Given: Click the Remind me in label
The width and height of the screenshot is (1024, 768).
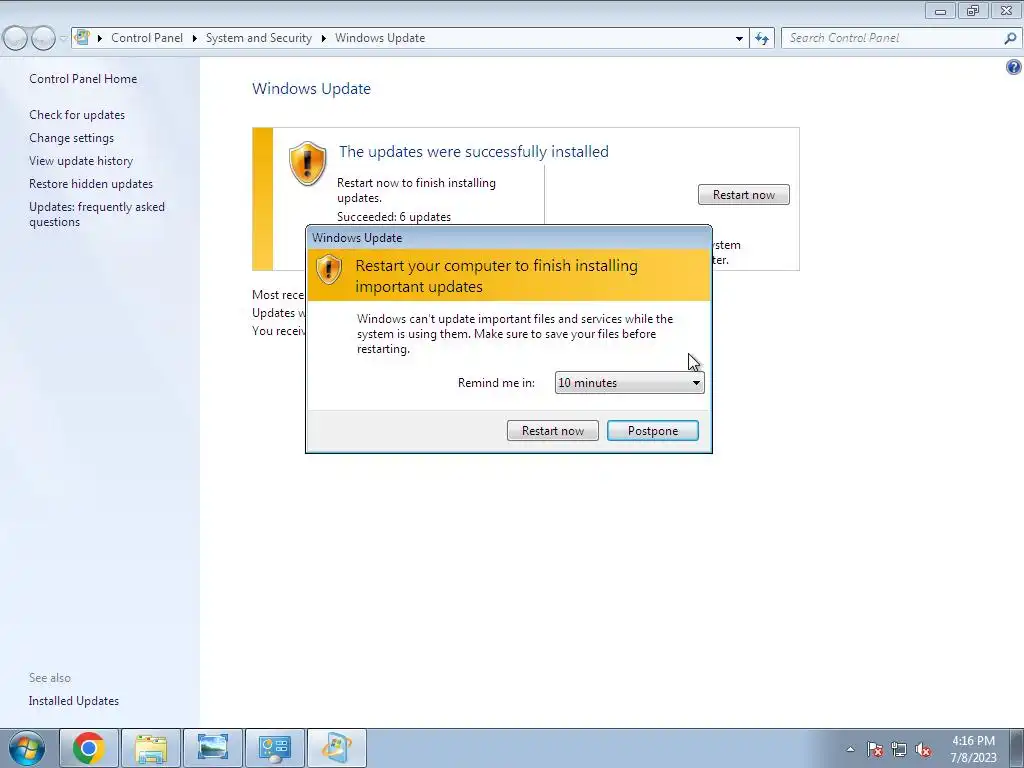Looking at the screenshot, I should pyautogui.click(x=496, y=383).
